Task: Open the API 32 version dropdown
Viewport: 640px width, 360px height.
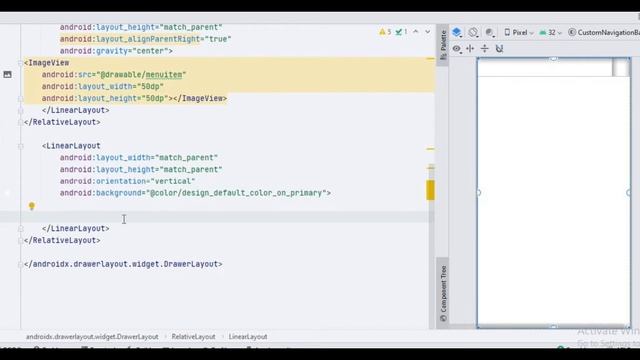Action: click(550, 32)
